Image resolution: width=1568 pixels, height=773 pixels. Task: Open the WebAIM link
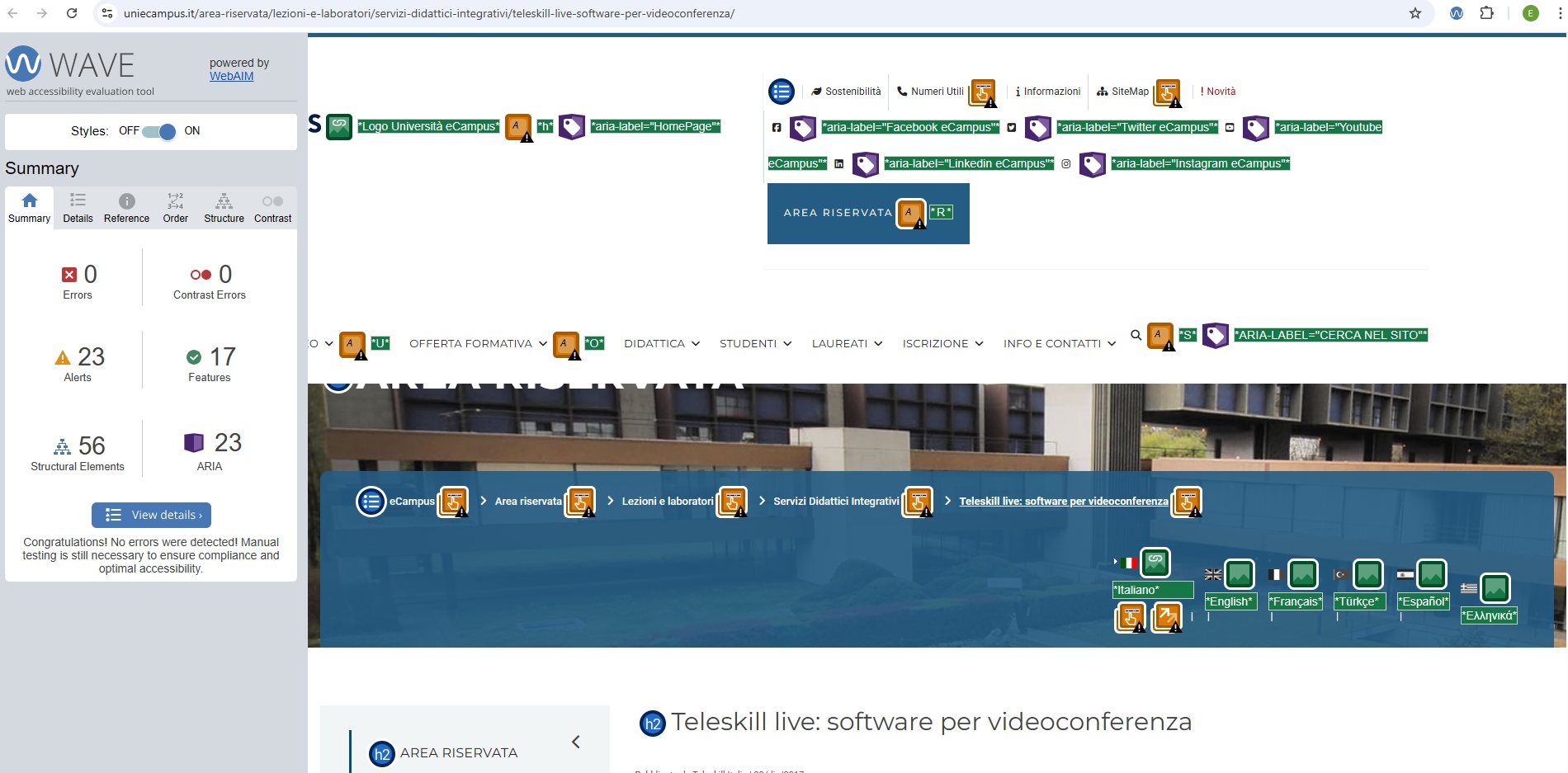click(x=231, y=76)
